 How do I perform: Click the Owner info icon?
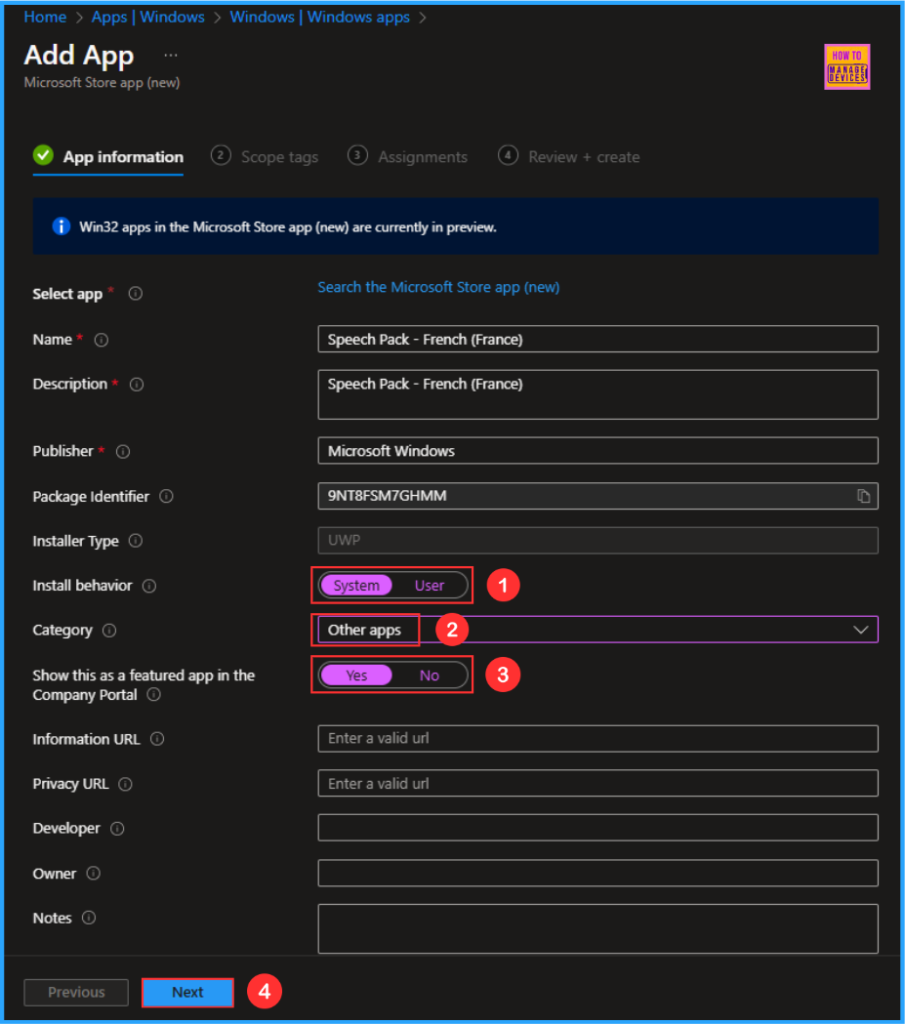[x=93, y=873]
